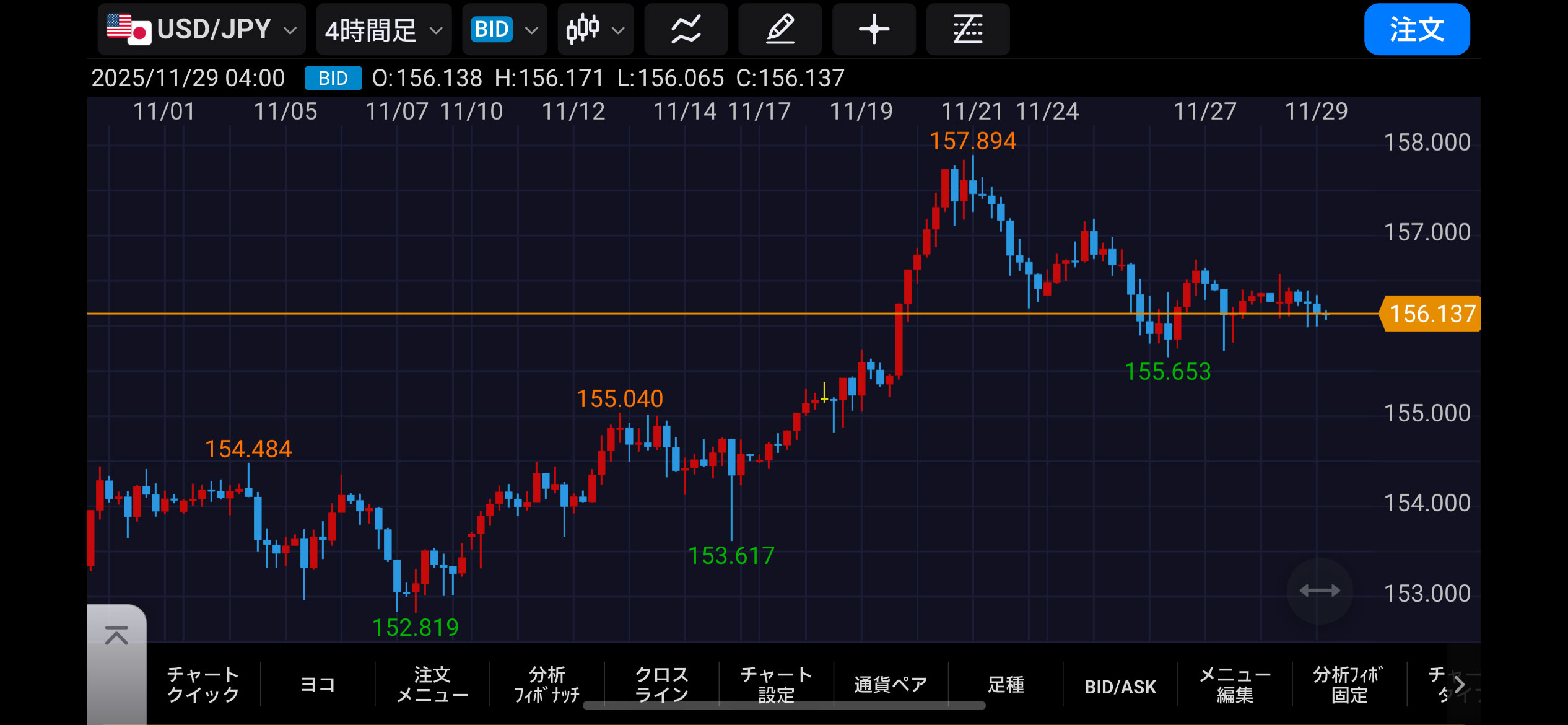The image size is (1568, 725).
Task: Toggle ヨコ orientation option
Action: pyautogui.click(x=317, y=684)
